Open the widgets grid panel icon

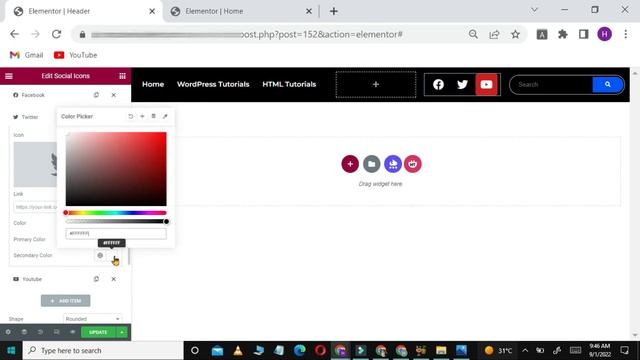pos(122,76)
